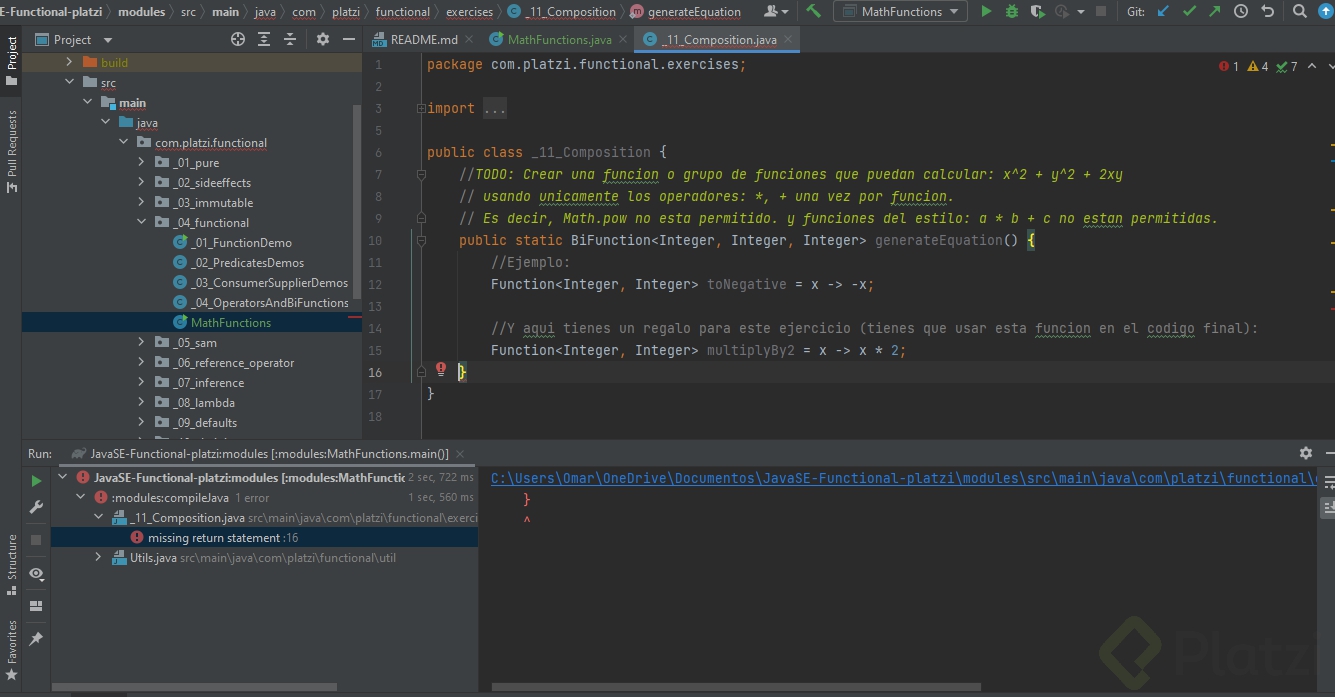Viewport: 1335px width, 697px height.
Task: Select the missing return statement error
Action: tap(214, 538)
